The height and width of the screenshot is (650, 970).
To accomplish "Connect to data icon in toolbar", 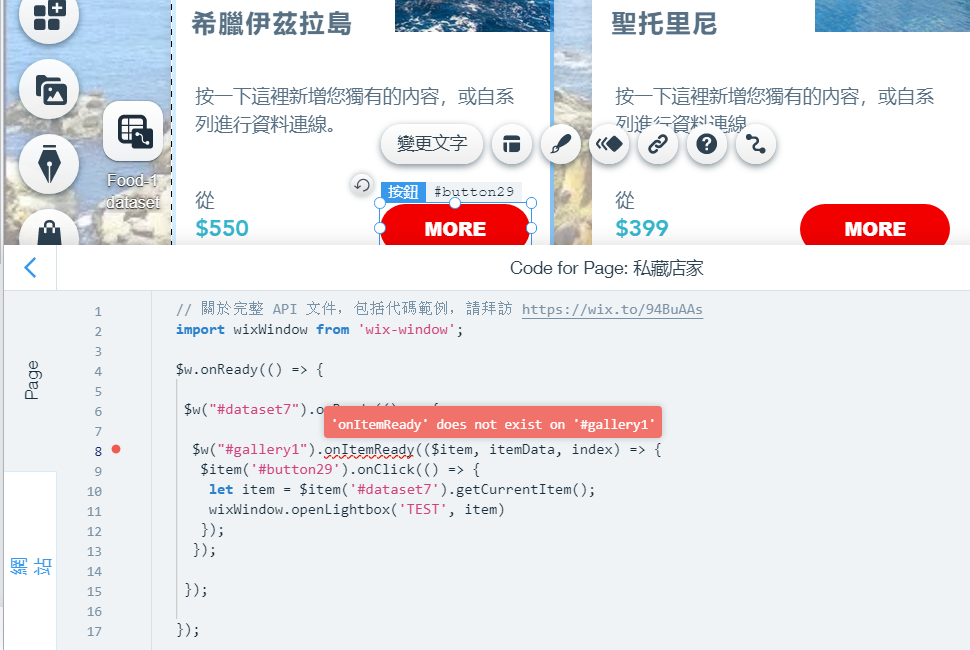I will tap(755, 144).
